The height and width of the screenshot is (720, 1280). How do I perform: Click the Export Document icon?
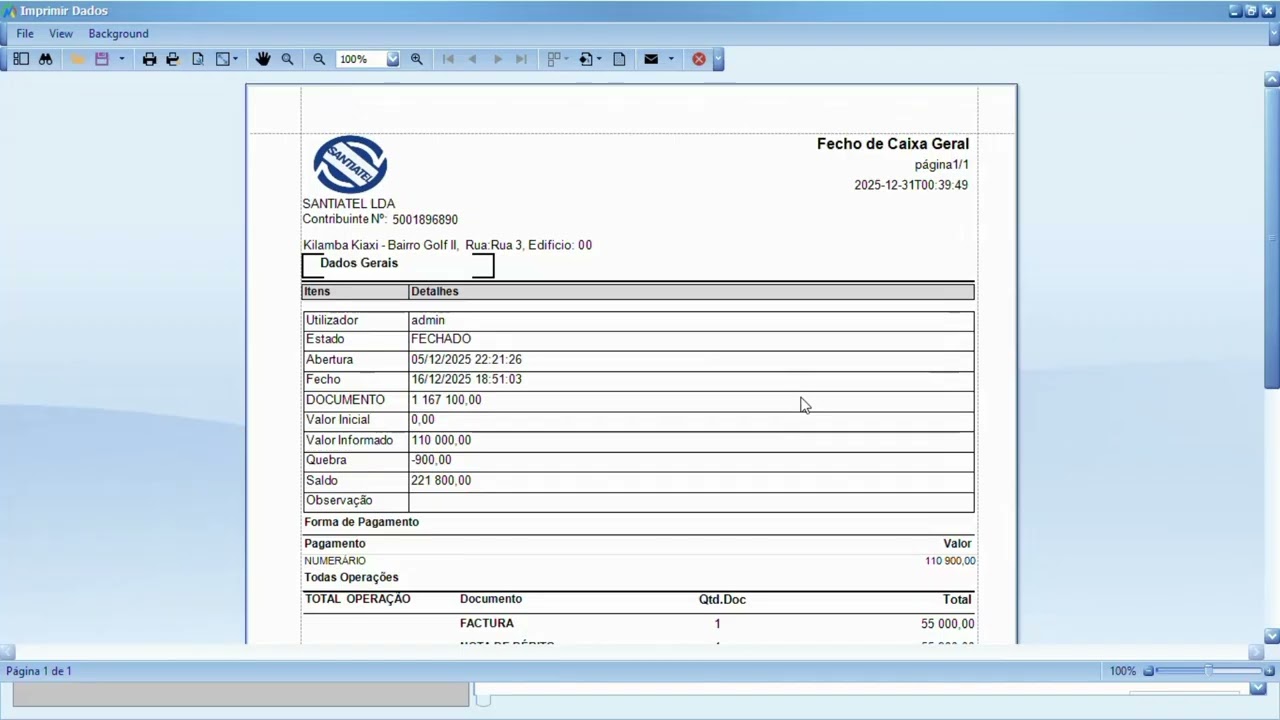[x=585, y=59]
